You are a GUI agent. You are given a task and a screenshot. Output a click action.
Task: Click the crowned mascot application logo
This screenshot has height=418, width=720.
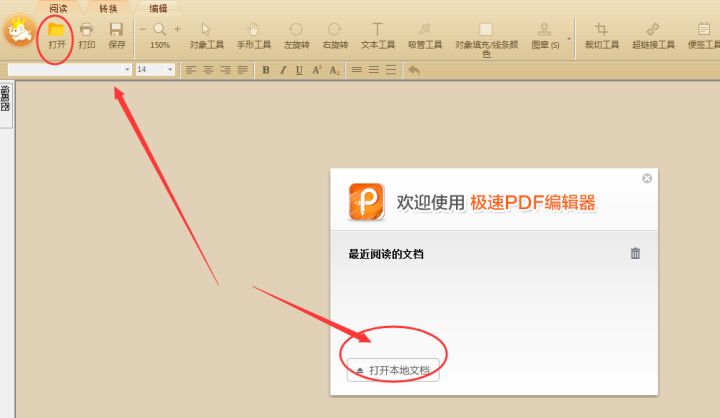point(19,31)
